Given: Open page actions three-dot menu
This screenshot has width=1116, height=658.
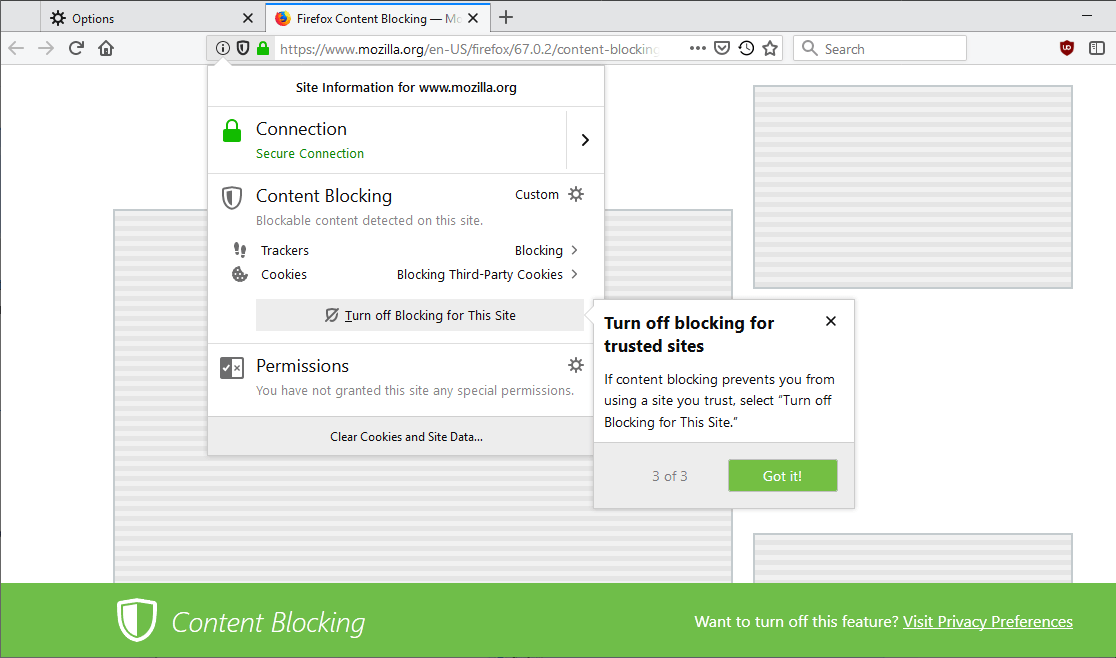Looking at the screenshot, I should (x=698, y=48).
